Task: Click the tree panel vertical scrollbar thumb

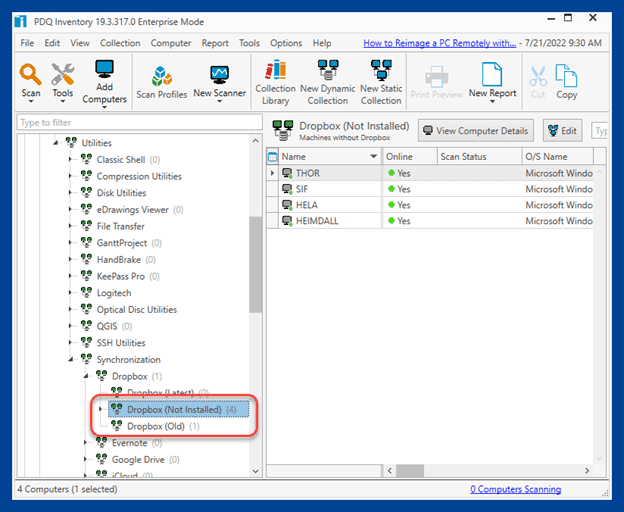Action: click(x=255, y=265)
